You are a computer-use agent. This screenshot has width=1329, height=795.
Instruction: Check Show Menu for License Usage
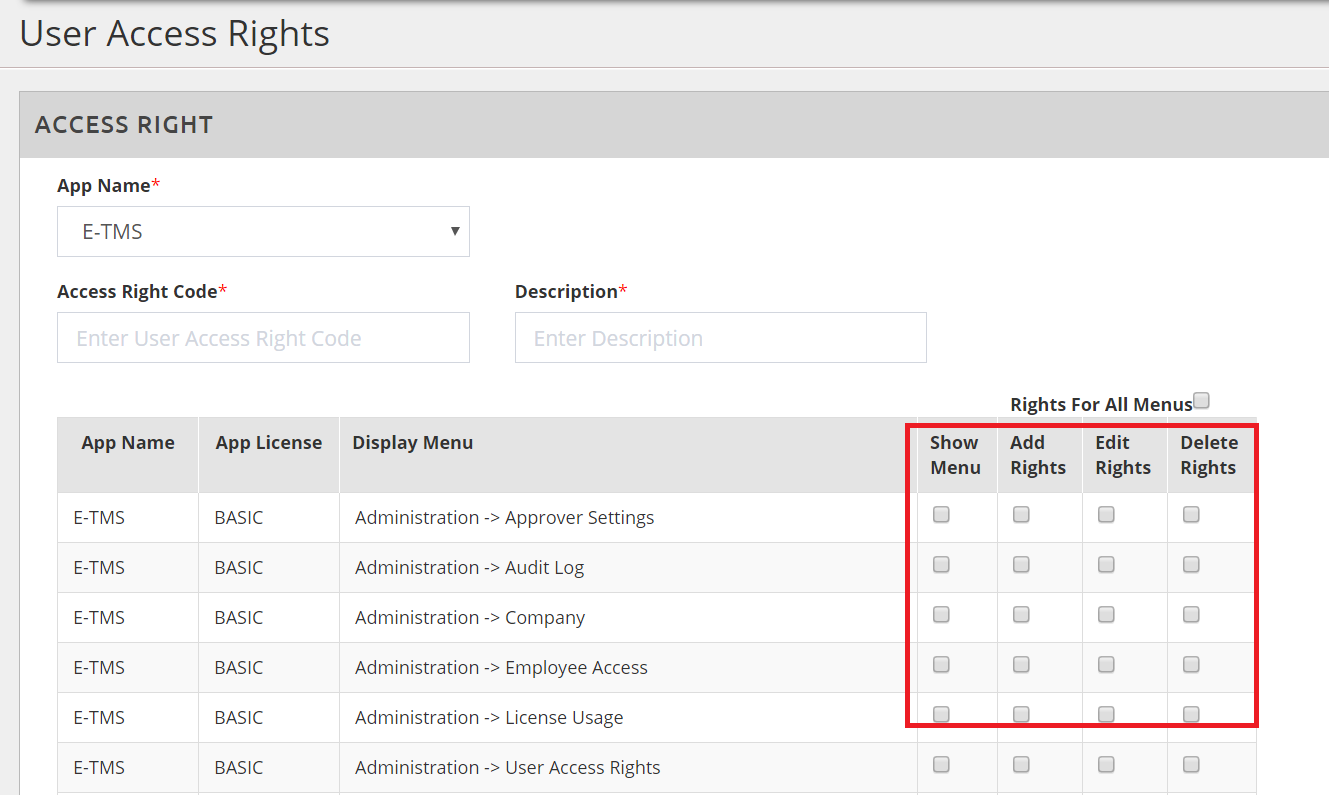pyautogui.click(x=941, y=714)
